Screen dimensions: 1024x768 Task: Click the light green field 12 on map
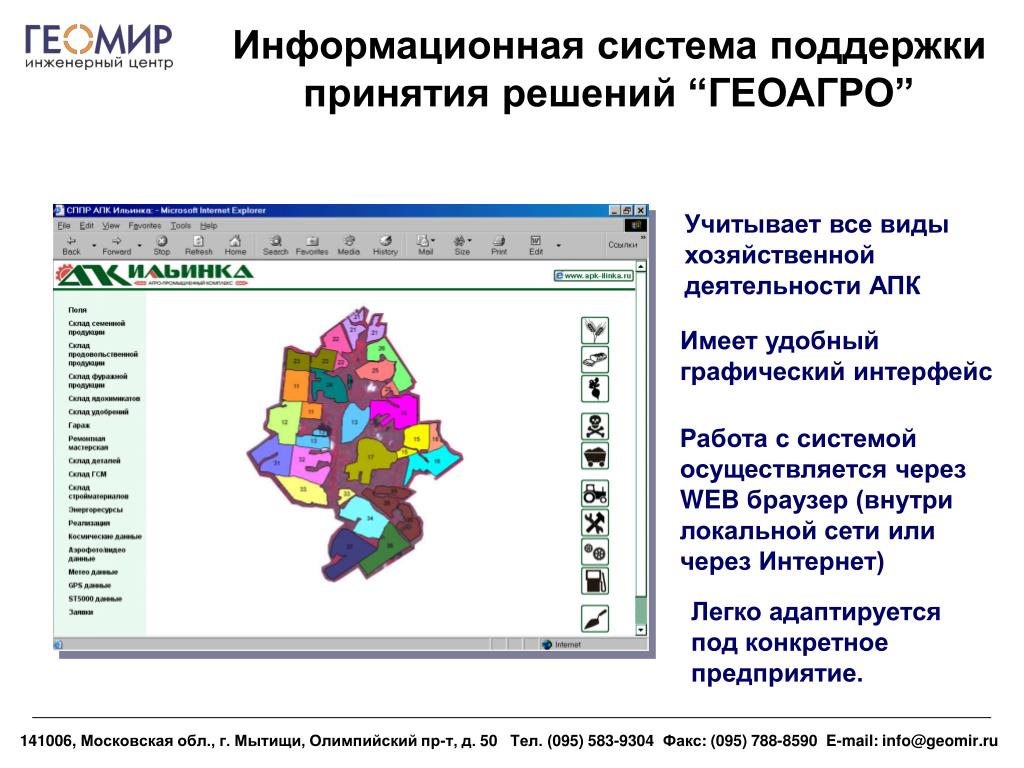coord(283,423)
